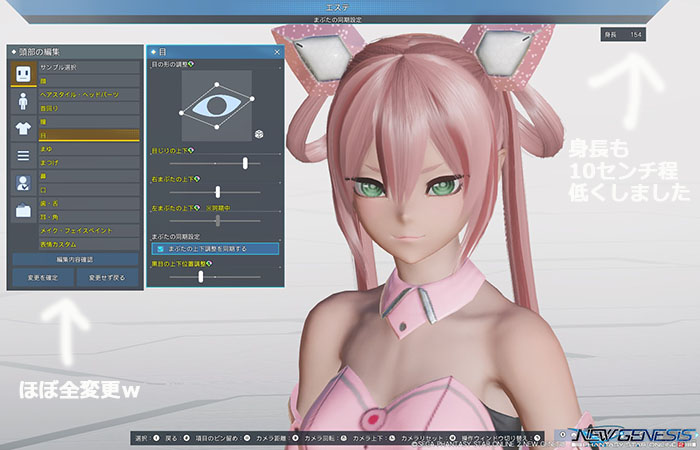Click 変更せず戻る to discard changes
The height and width of the screenshot is (450, 700).
(107, 278)
